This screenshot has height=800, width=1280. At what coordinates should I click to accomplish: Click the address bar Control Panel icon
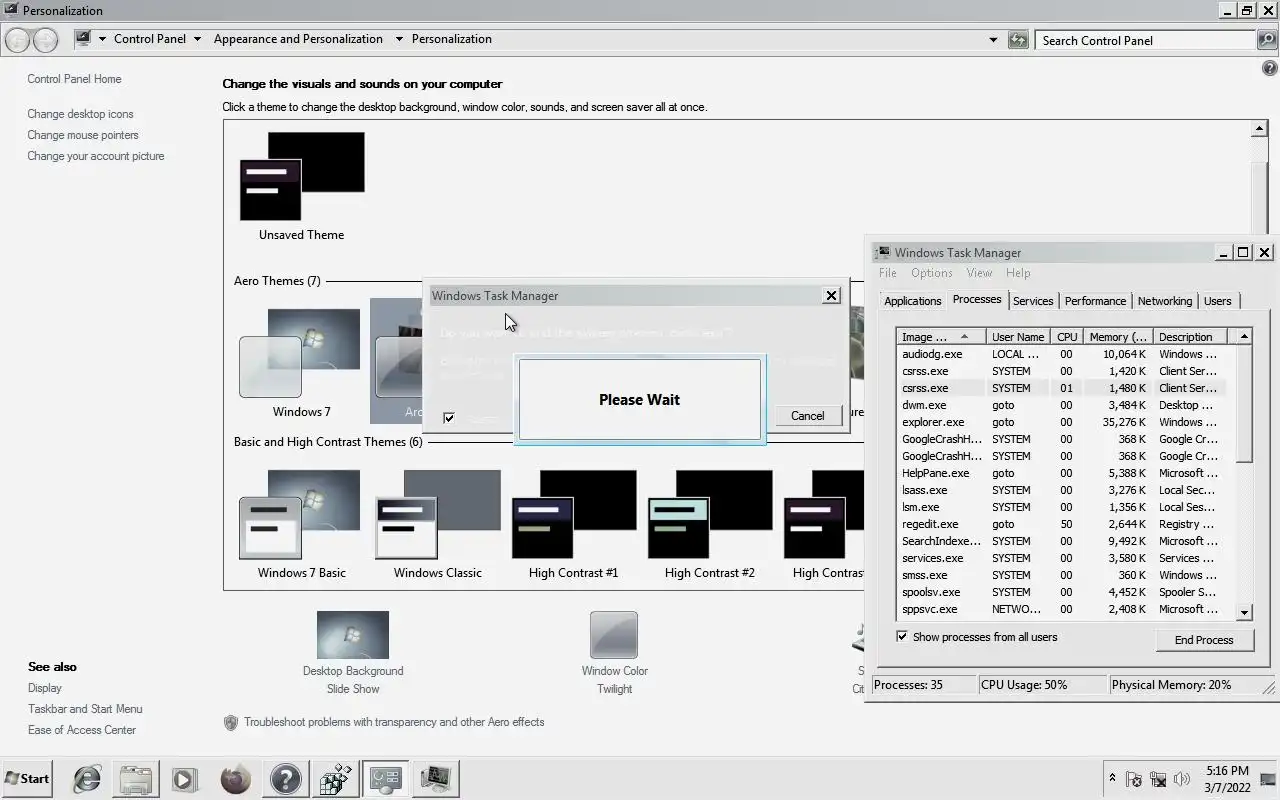coord(83,39)
